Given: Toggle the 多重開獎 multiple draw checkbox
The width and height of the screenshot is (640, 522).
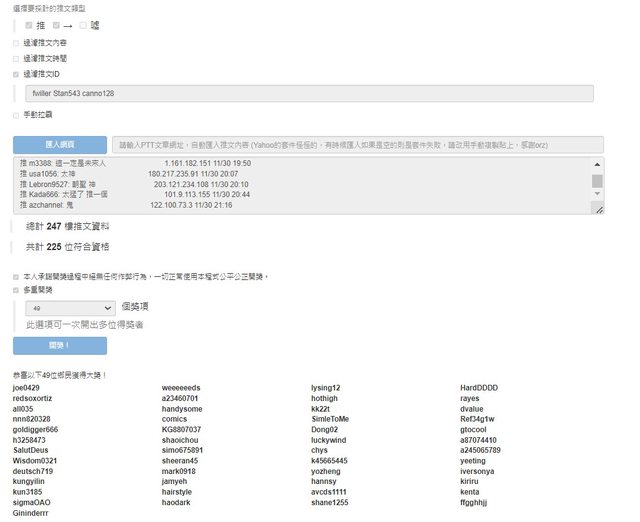Looking at the screenshot, I should [16, 290].
